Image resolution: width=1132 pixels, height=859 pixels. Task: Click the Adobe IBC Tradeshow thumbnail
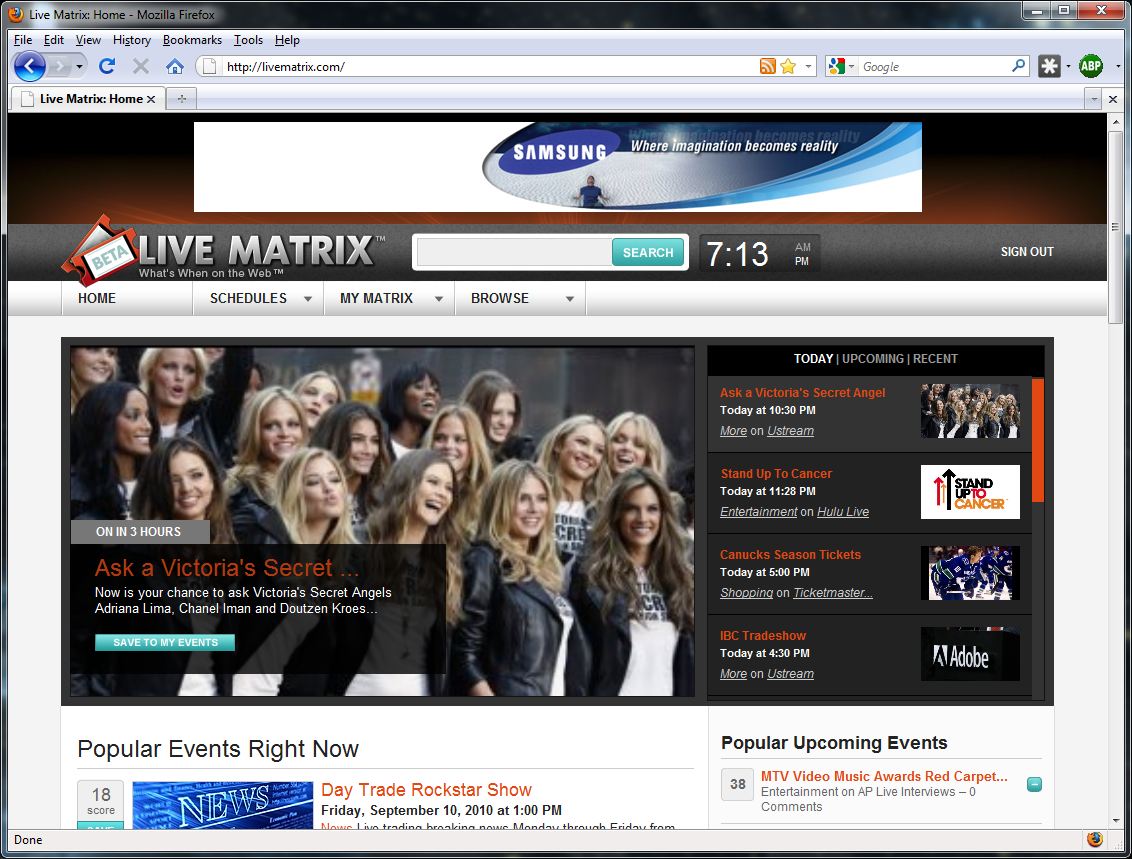point(970,654)
